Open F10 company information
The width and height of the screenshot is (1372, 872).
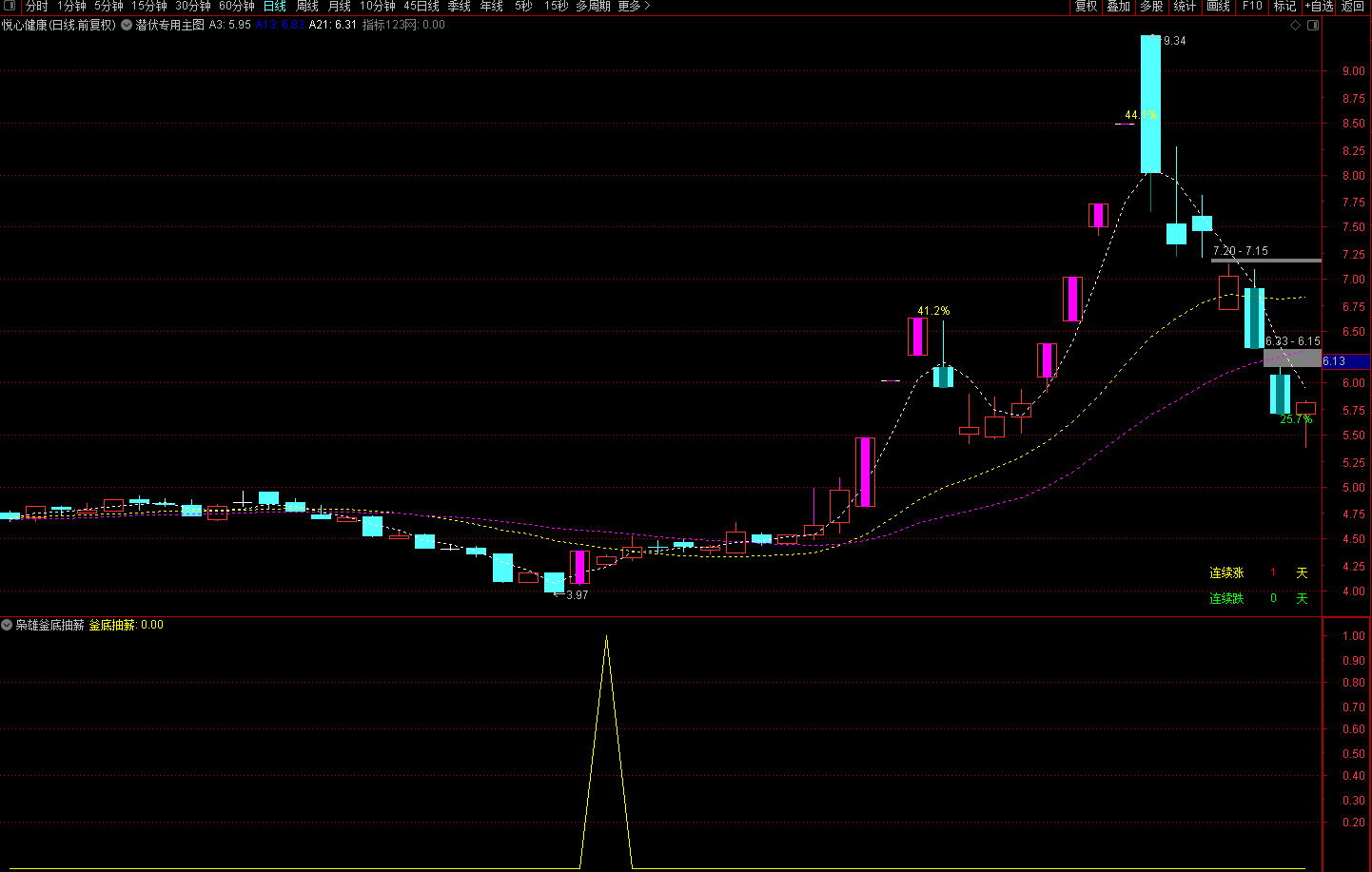[x=1252, y=7]
